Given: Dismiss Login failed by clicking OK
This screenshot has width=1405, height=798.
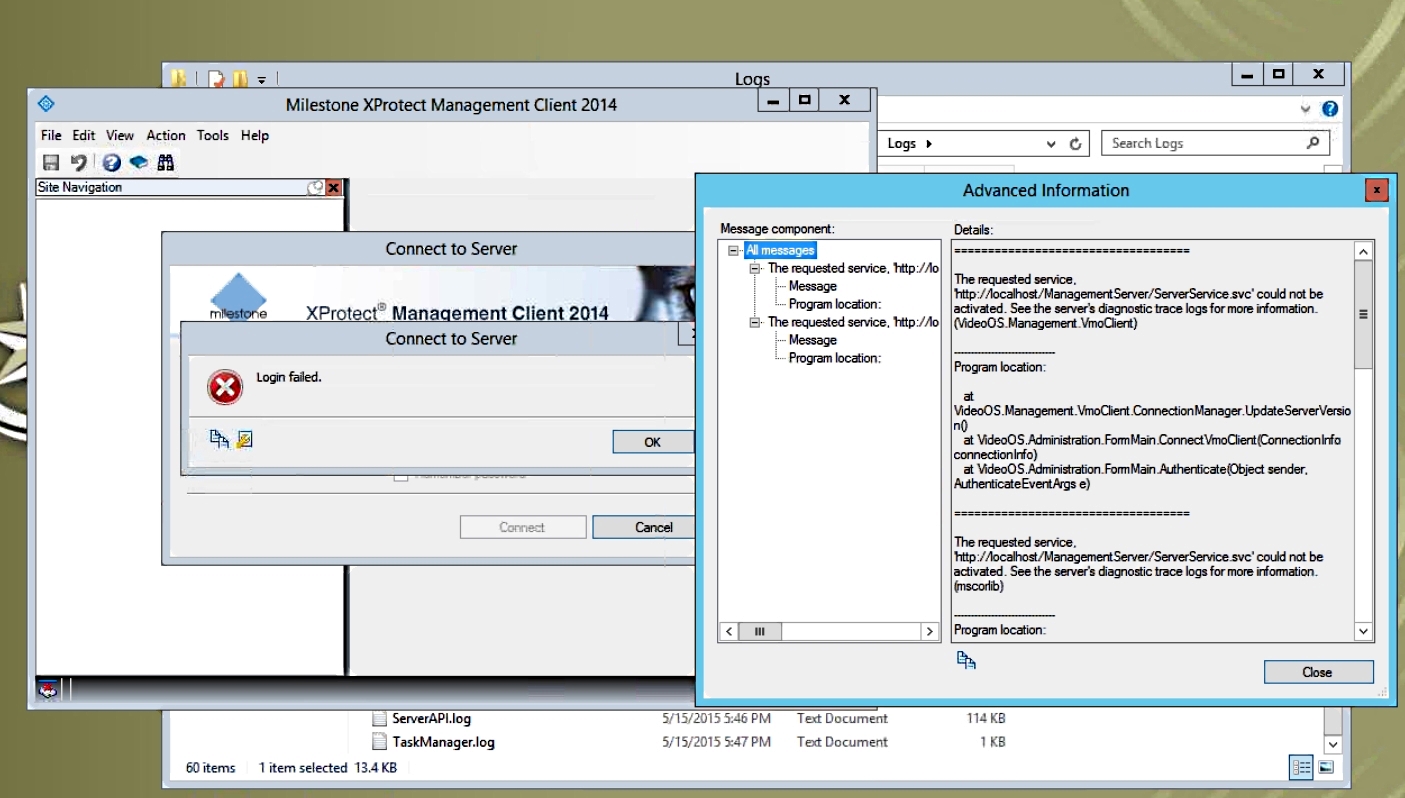Looking at the screenshot, I should (652, 442).
